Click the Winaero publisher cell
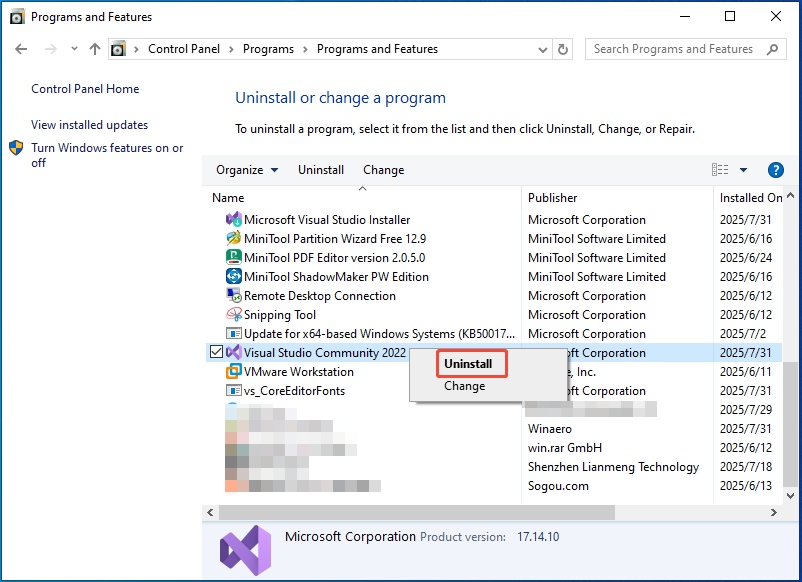 coord(550,429)
